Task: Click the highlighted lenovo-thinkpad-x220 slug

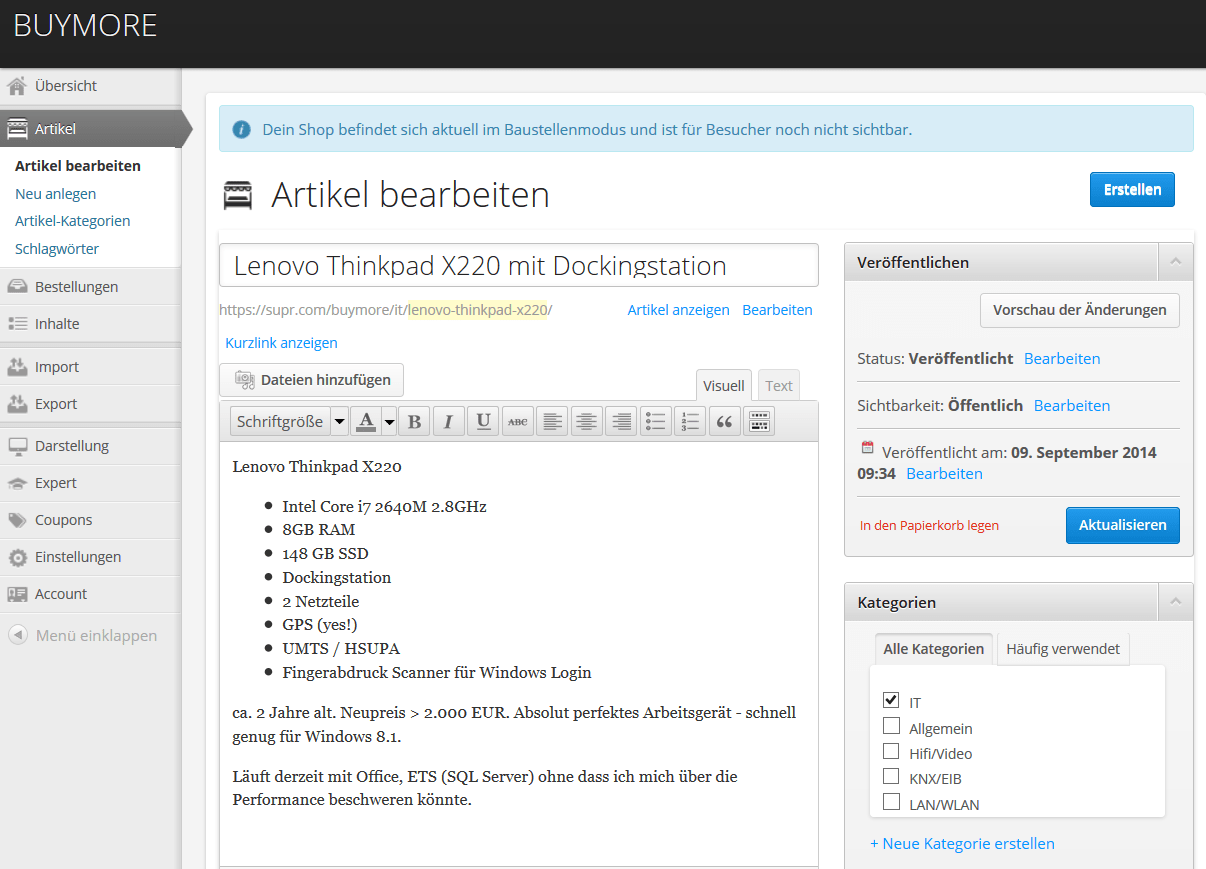Action: tap(478, 310)
